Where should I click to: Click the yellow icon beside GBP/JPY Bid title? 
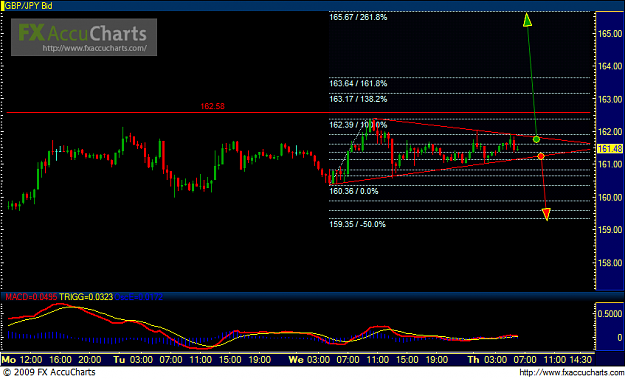(2, 5)
